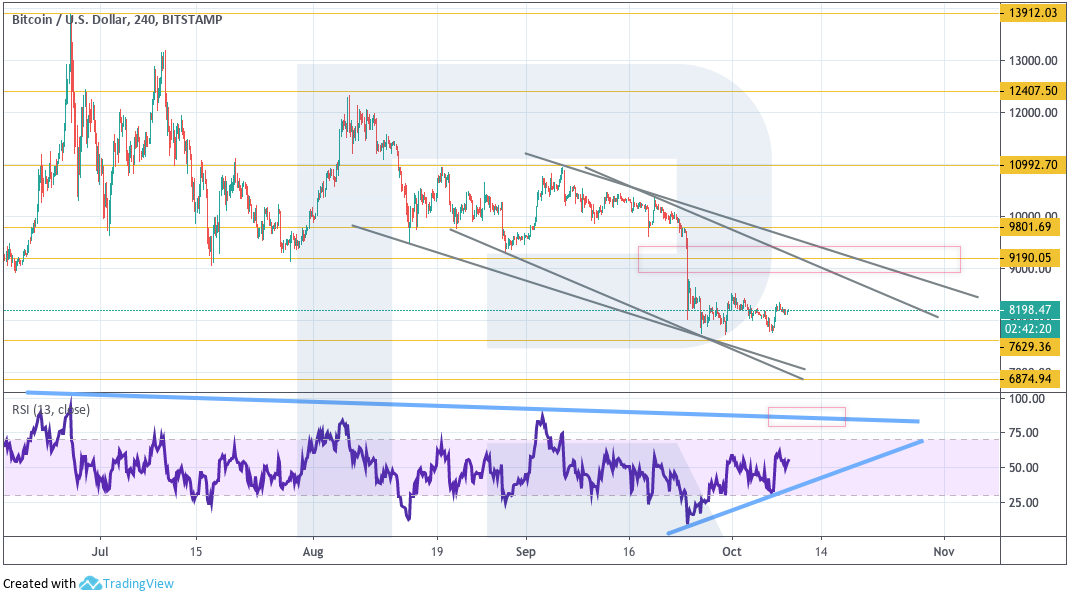This screenshot has height=601, width=1070.
Task: Click the 6874.94 price level label
Action: [1031, 379]
